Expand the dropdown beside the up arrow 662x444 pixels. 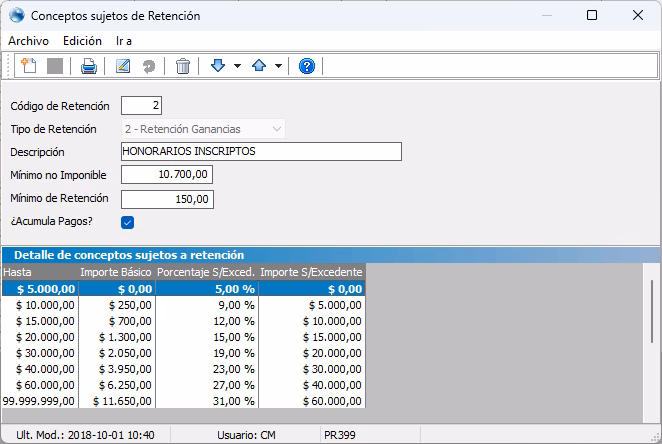point(278,66)
